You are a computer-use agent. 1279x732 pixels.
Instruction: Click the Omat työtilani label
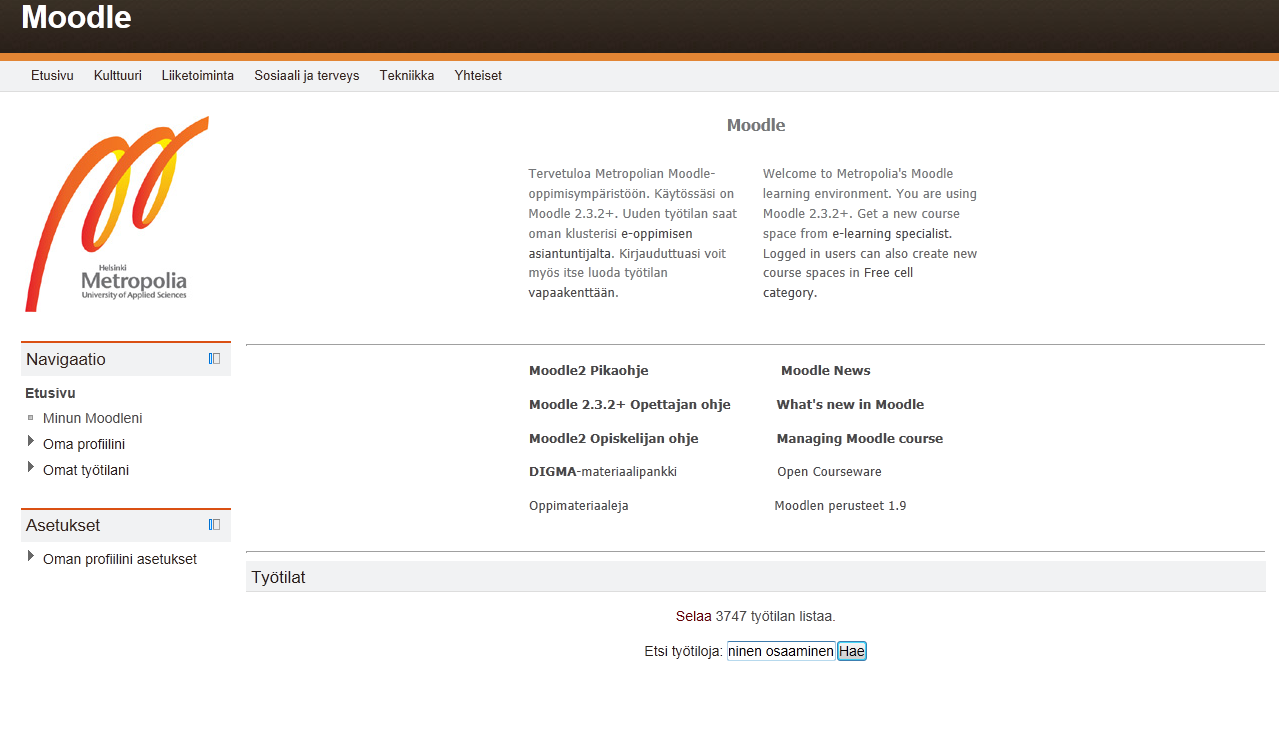[86, 470]
